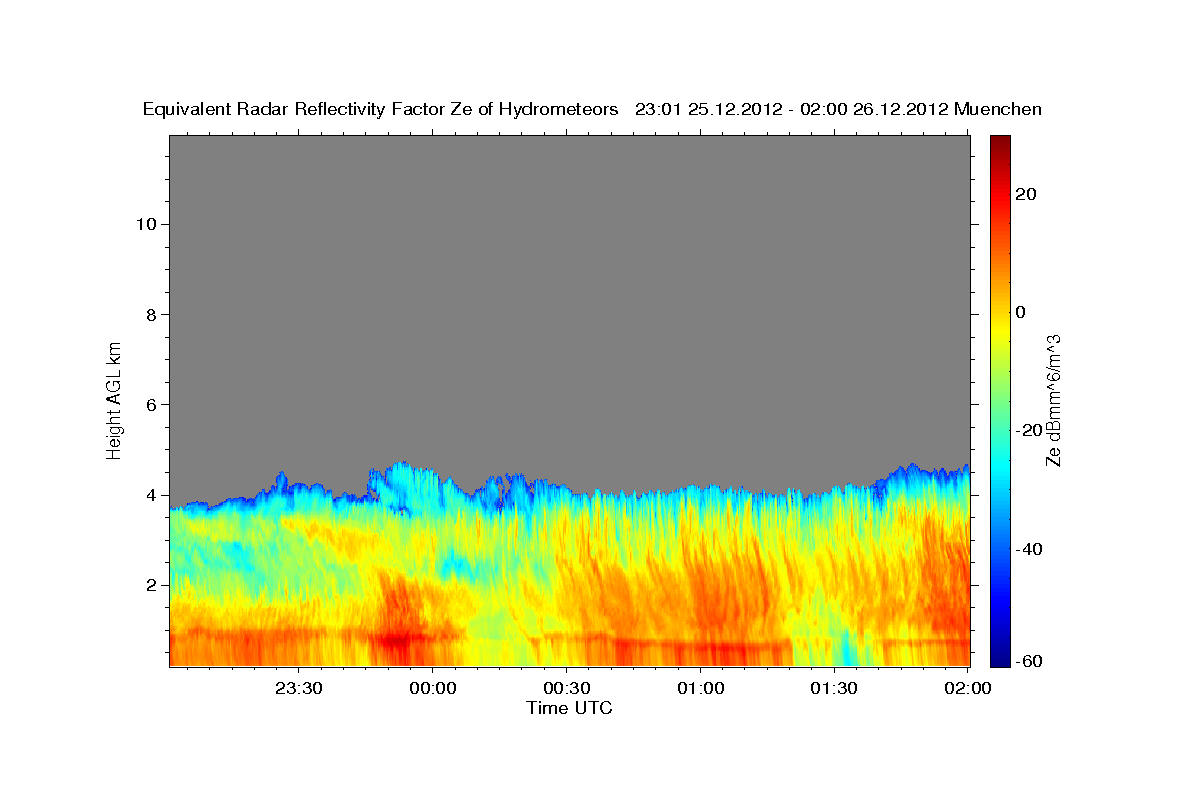Click the height axis label 8
This screenshot has width=1200, height=800.
click(150, 314)
